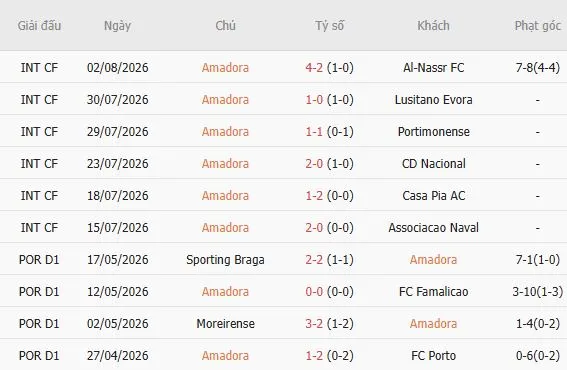Open FC Famalicao team page
Image resolution: width=567 pixels, height=370 pixels.
click(x=433, y=292)
